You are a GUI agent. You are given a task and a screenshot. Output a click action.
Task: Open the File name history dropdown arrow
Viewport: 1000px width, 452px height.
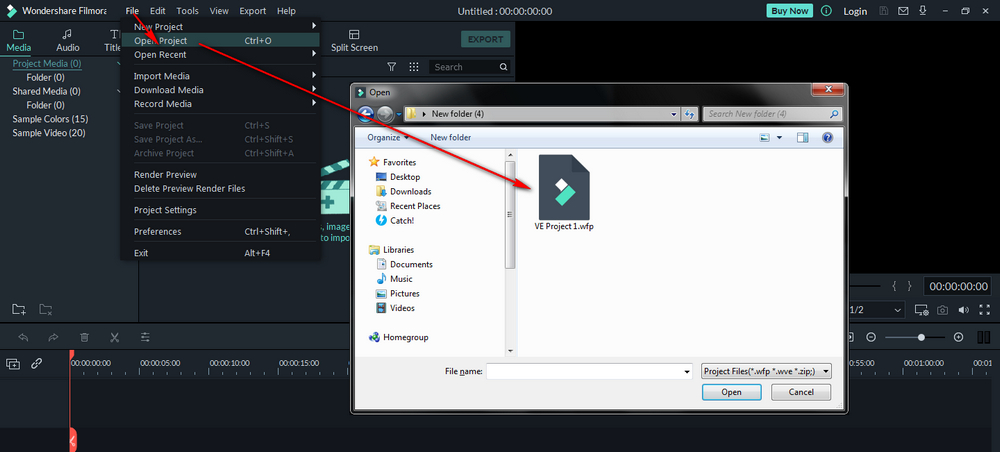(x=687, y=372)
